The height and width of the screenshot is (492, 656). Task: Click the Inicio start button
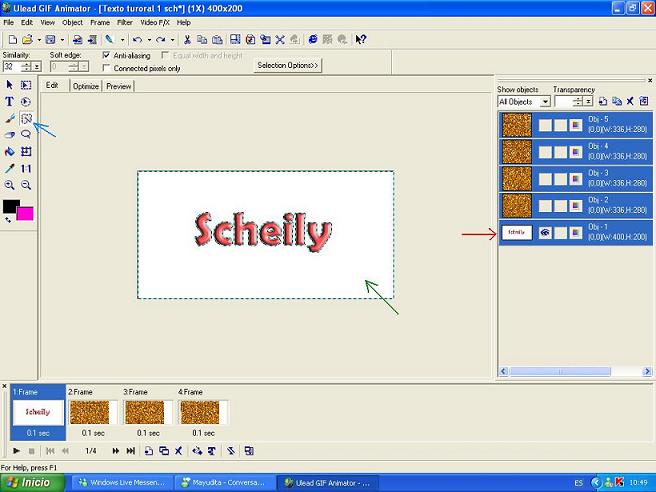click(33, 483)
